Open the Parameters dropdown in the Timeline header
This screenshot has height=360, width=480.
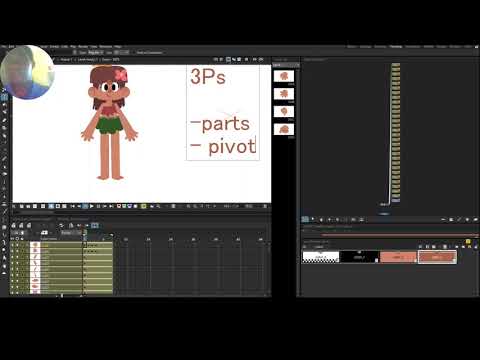tap(71, 233)
